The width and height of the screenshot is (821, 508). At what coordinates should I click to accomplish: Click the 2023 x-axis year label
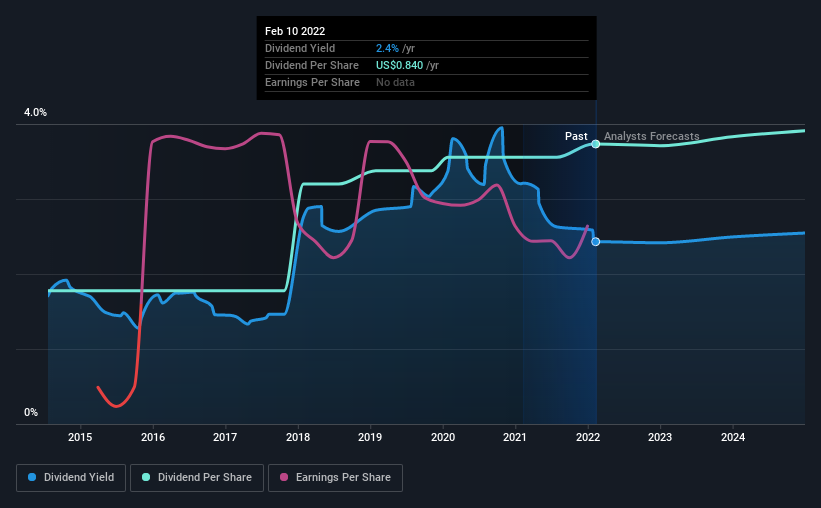tap(660, 437)
